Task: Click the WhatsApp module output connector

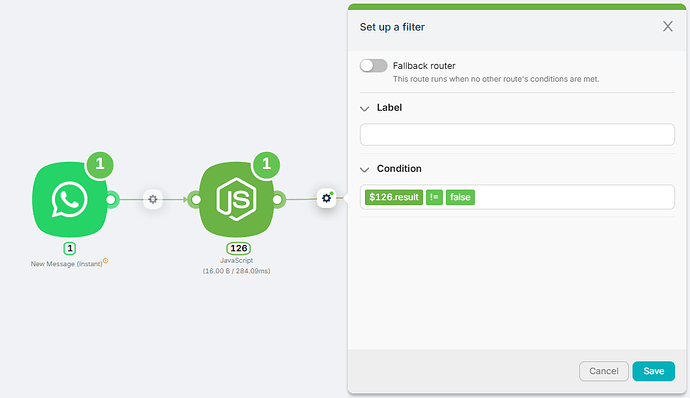Action: 111,199
